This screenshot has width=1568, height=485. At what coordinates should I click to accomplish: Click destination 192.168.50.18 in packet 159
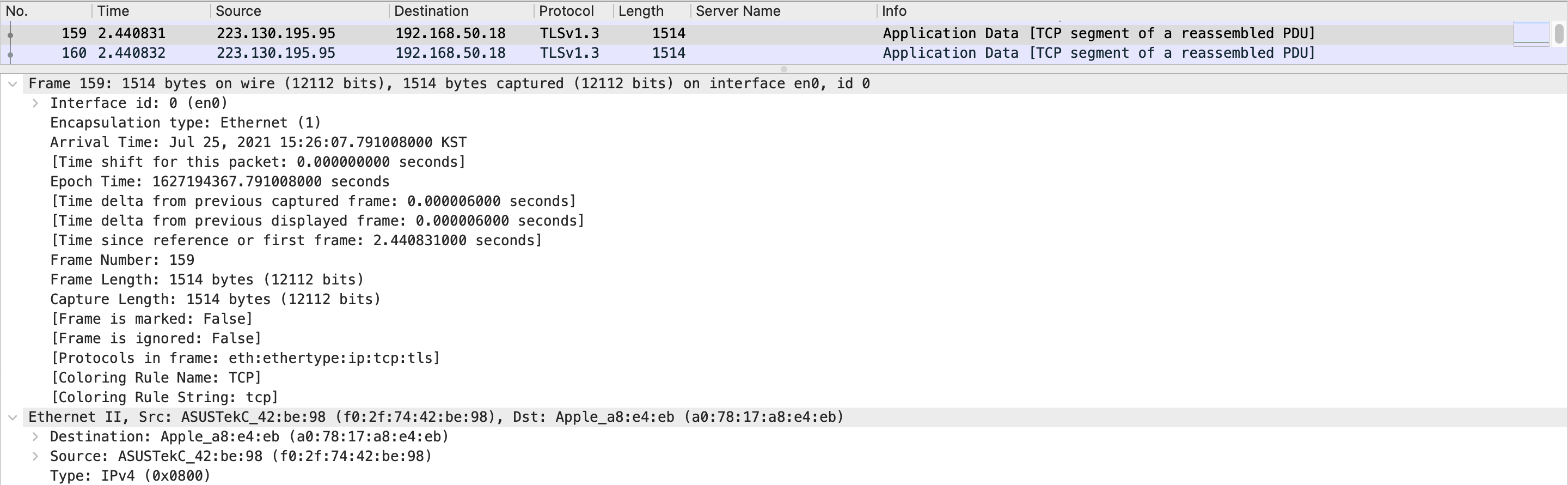pyautogui.click(x=450, y=33)
